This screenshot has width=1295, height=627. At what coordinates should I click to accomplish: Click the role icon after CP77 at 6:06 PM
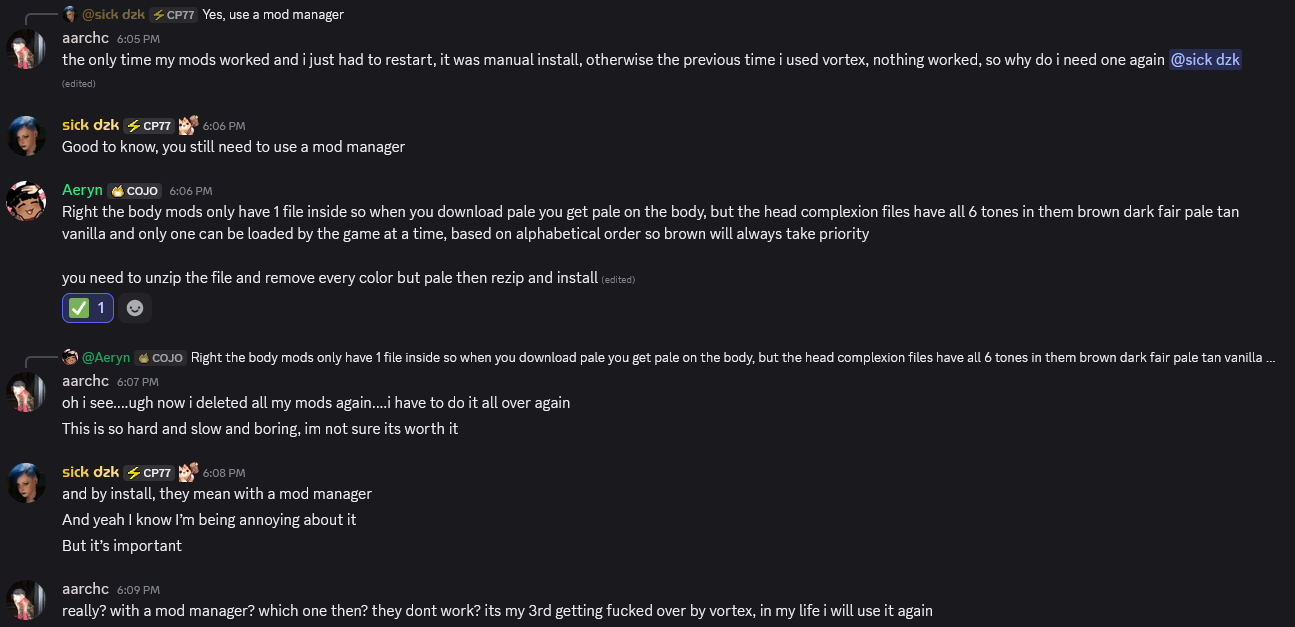[x=188, y=126]
